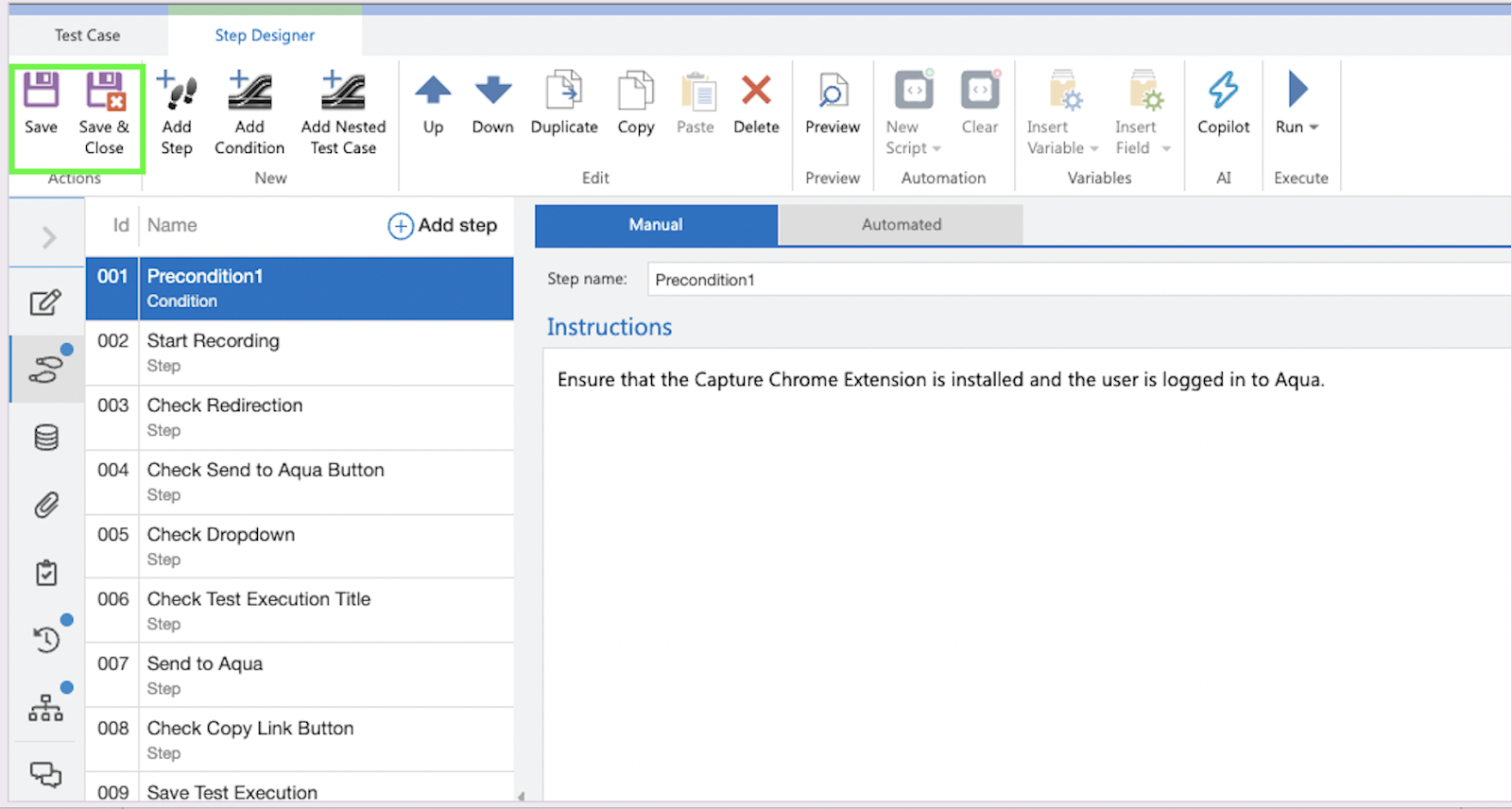The image size is (1512, 809).
Task: Open the attachments paperclip sidebar icon
Action: (46, 506)
